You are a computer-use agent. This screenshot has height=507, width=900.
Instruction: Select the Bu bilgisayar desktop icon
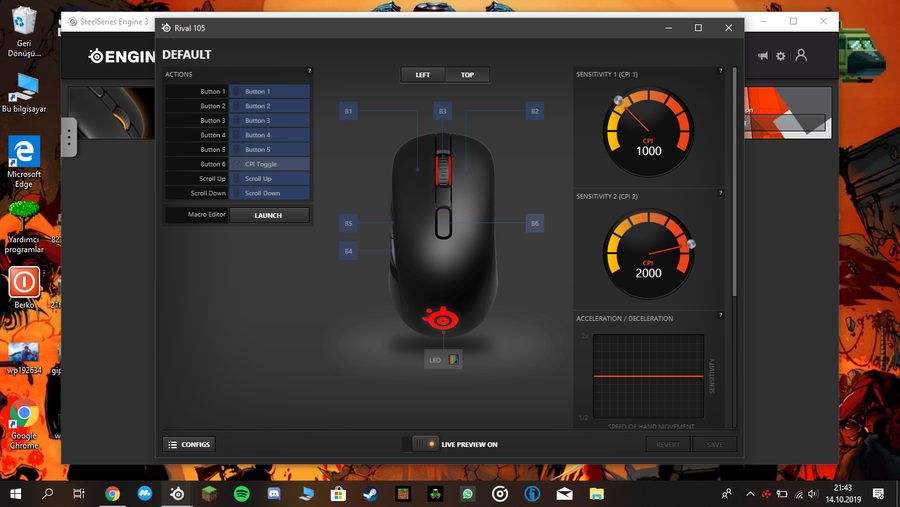coord(24,93)
